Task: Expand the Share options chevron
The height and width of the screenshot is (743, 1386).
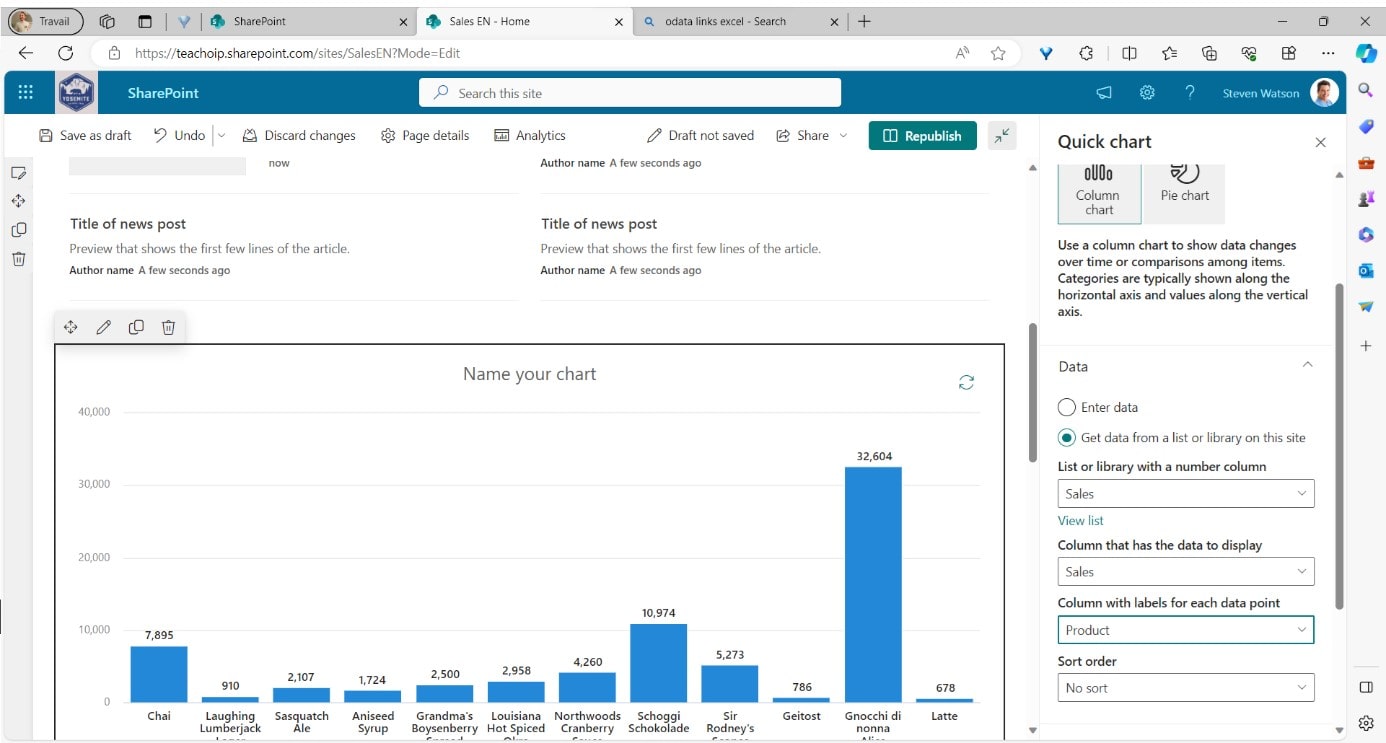Action: [843, 136]
